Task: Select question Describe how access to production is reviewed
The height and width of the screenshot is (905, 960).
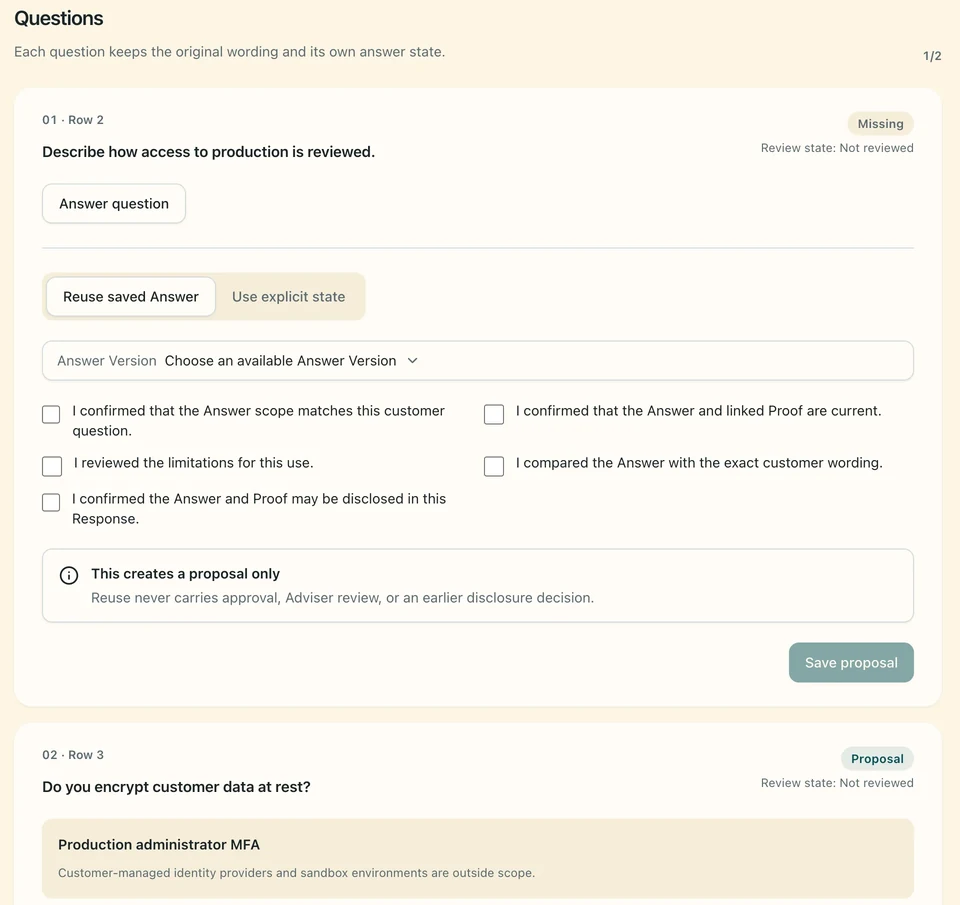Action: coord(208,152)
